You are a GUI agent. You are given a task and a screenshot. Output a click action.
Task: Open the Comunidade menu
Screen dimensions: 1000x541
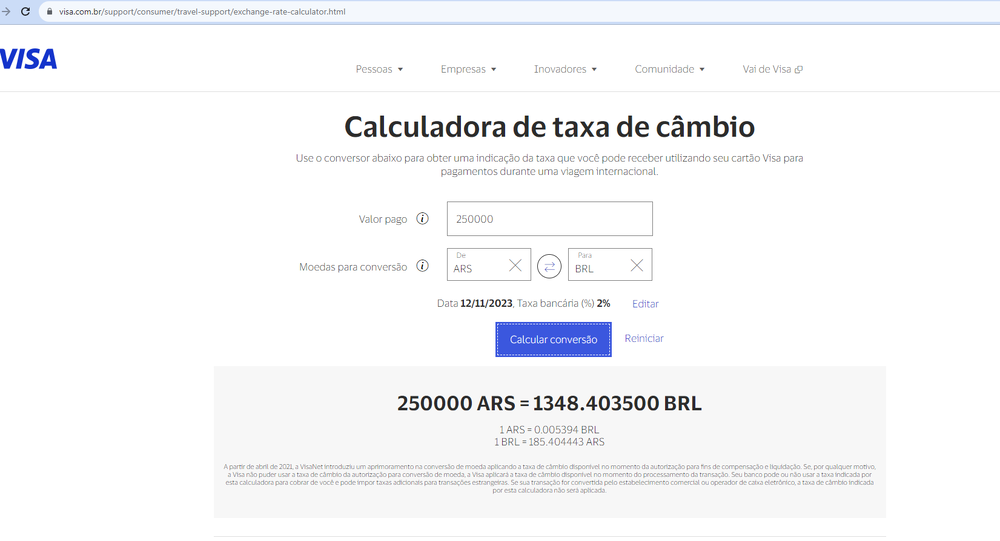pos(669,69)
